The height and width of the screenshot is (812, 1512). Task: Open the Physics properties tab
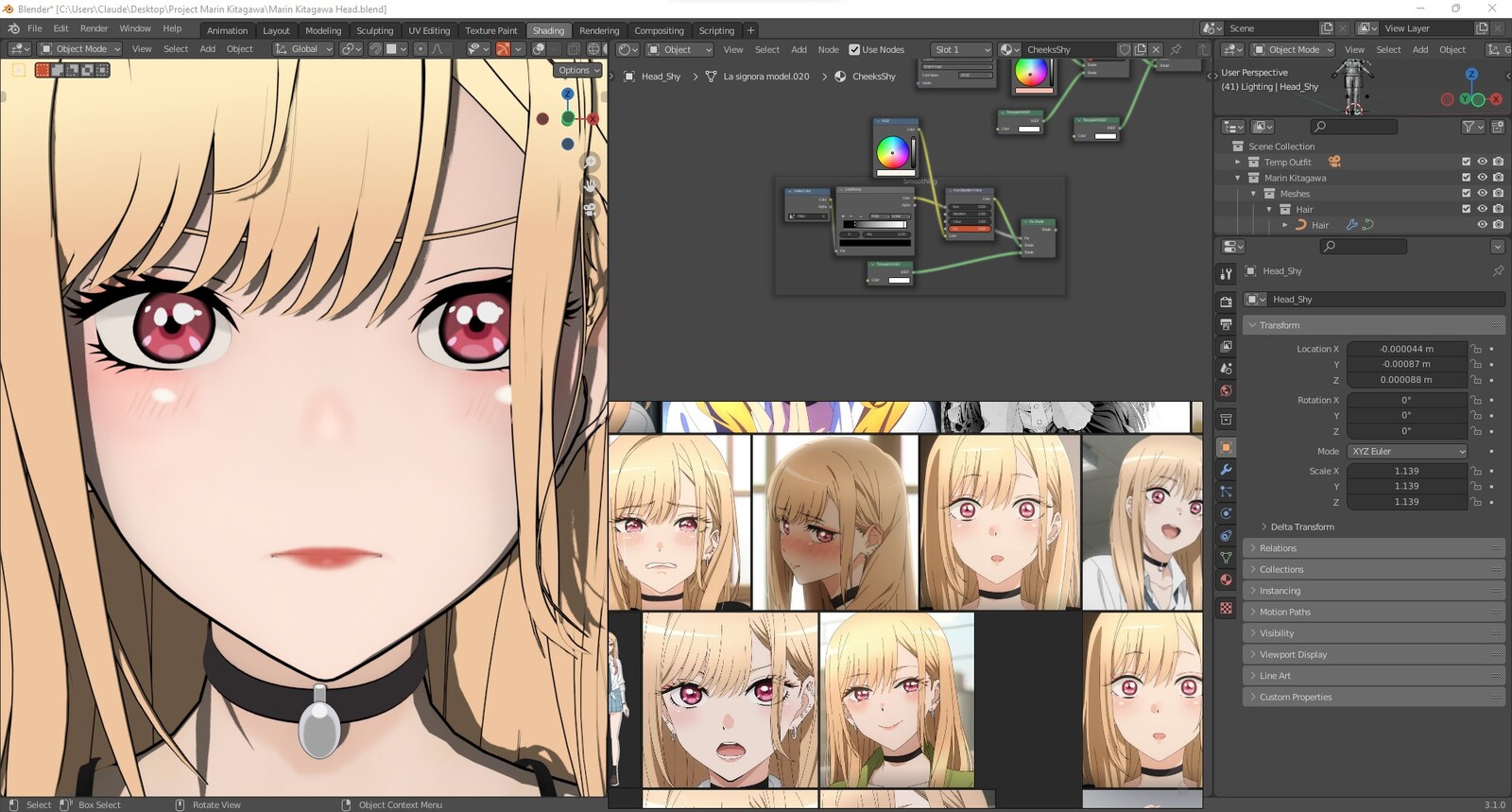click(x=1226, y=513)
